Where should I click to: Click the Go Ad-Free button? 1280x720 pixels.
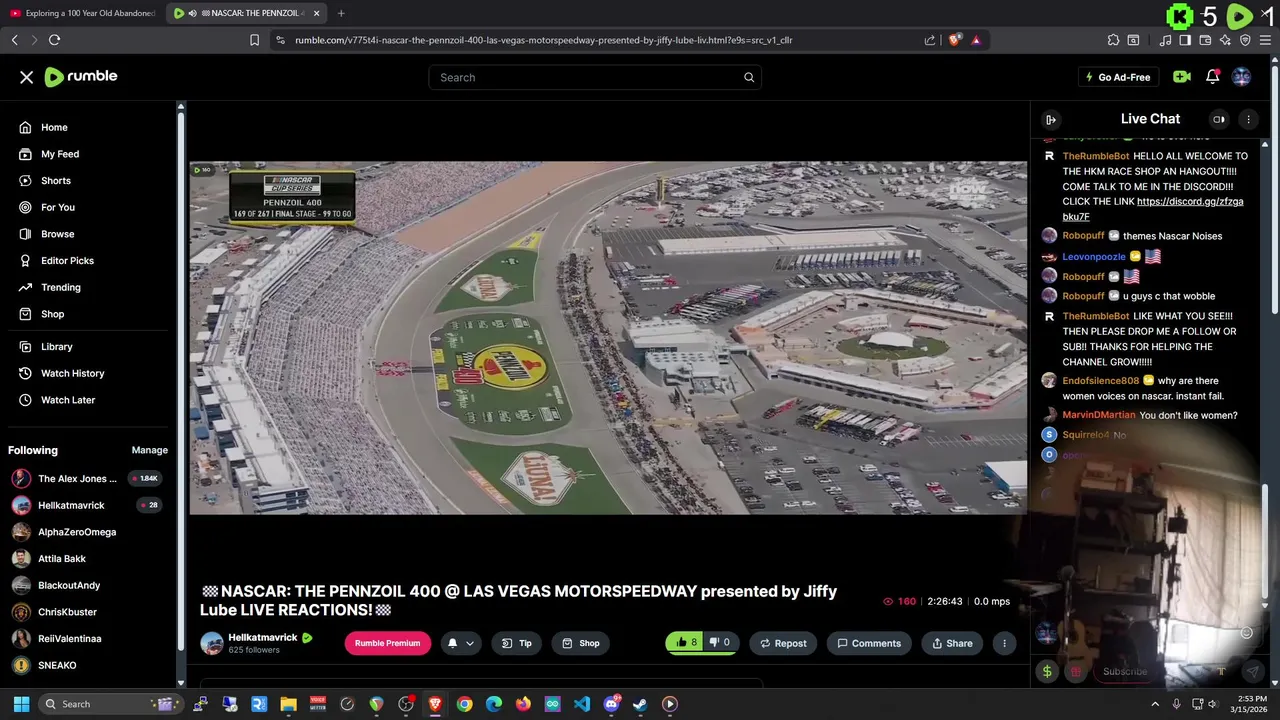click(1117, 77)
